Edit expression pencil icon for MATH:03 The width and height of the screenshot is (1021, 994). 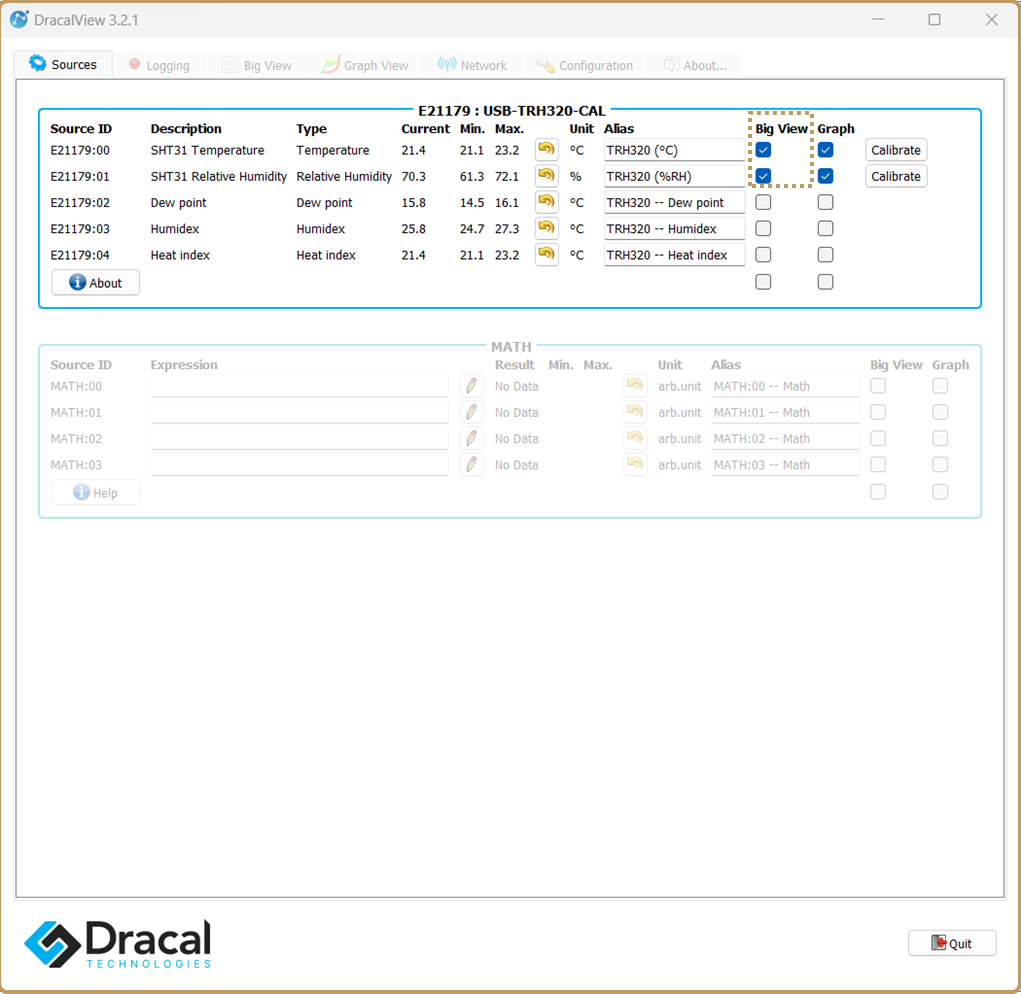(x=471, y=464)
